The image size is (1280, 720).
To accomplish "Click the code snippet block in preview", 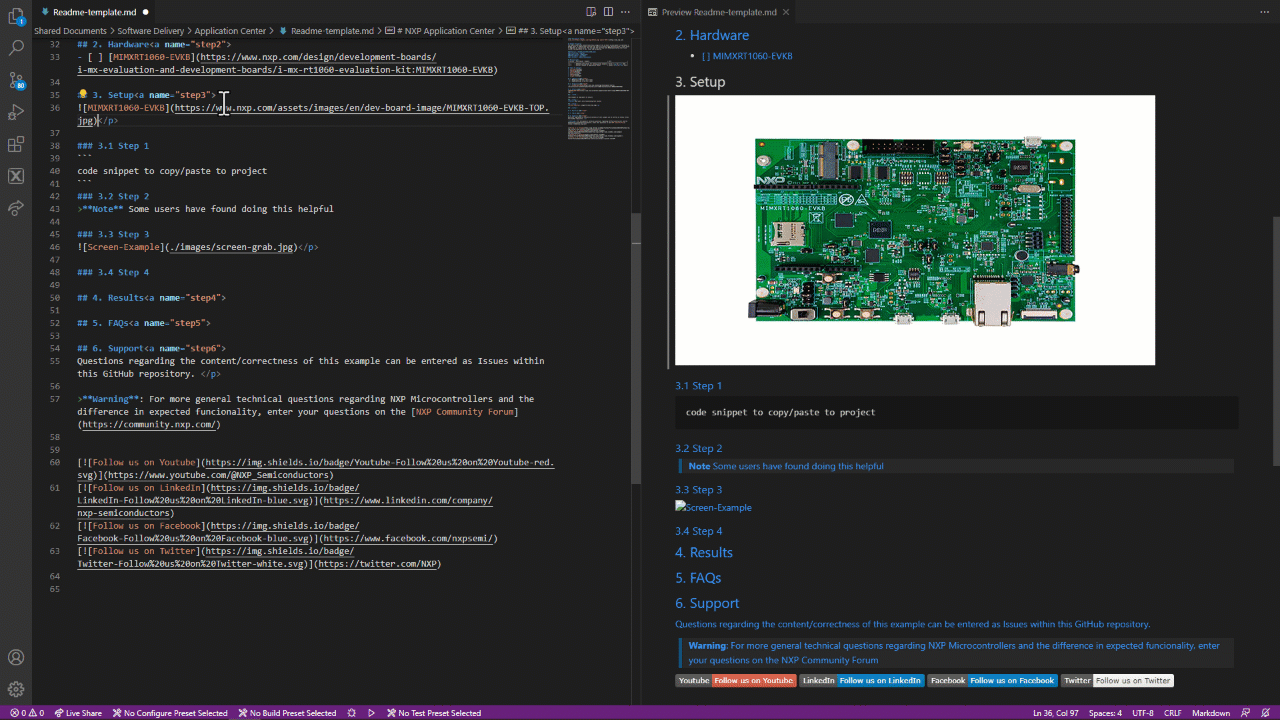I will pyautogui.click(x=956, y=412).
